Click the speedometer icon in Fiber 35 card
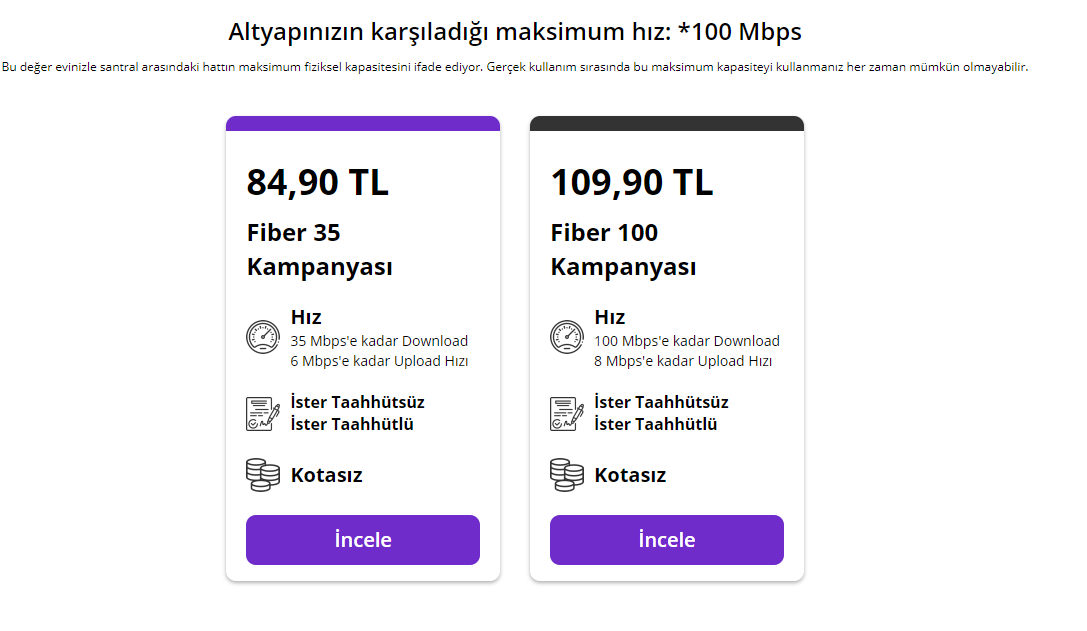 point(263,337)
